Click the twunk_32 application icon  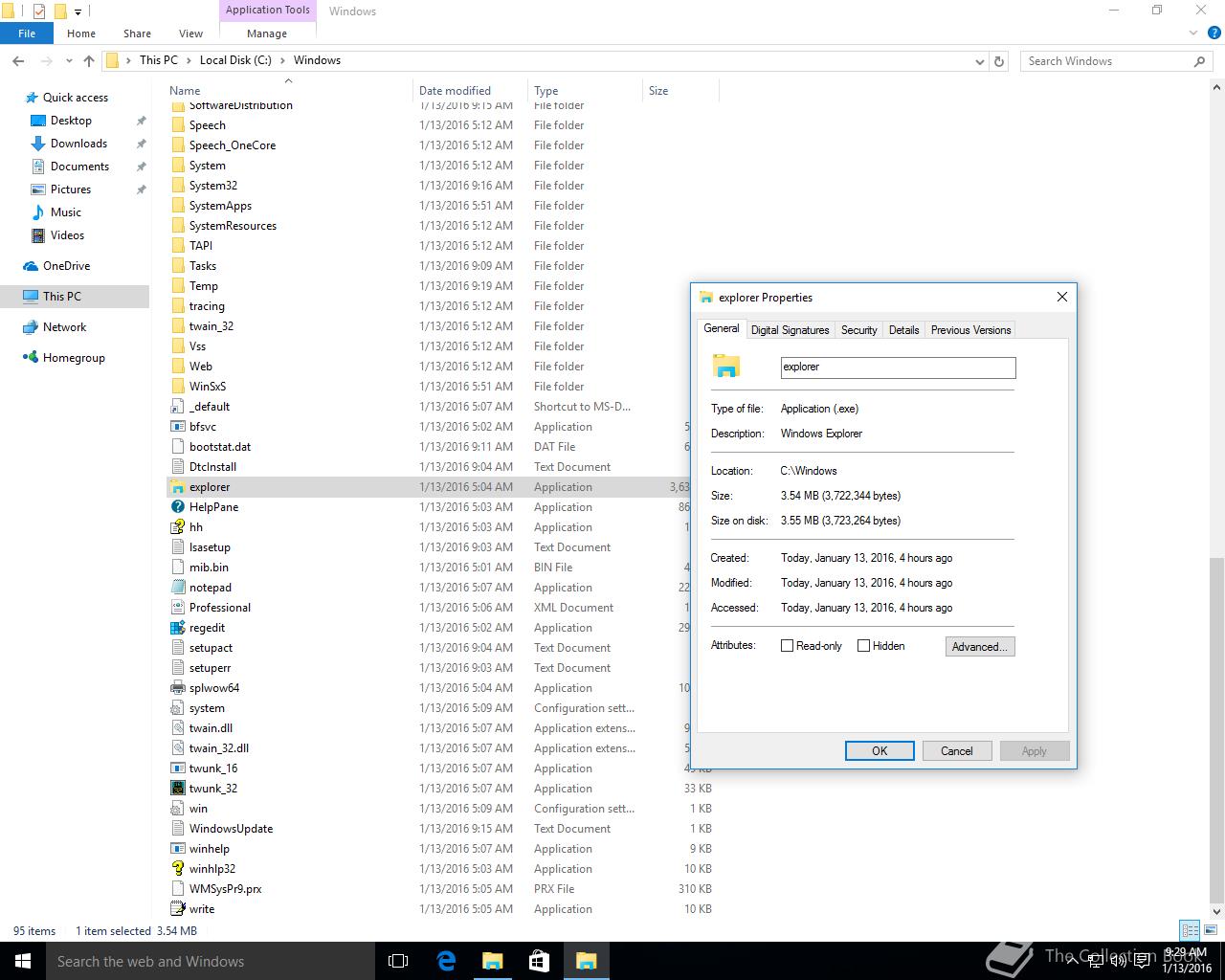[177, 789]
